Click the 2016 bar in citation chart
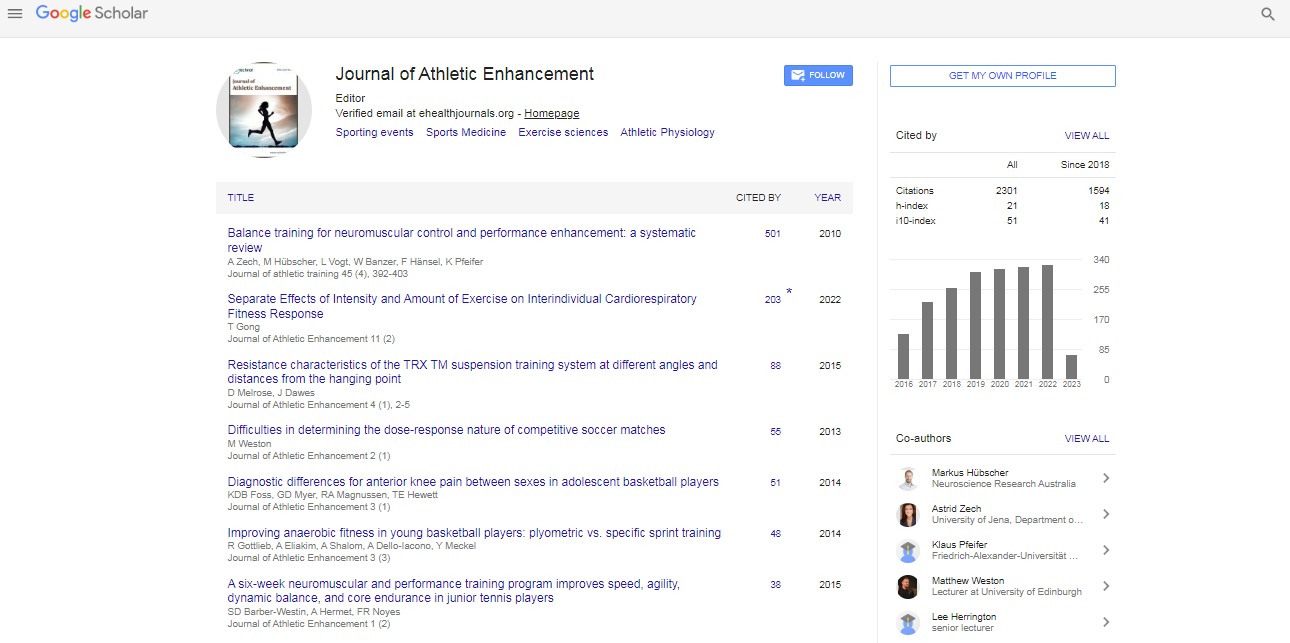This screenshot has height=643, width=1290. 903,356
